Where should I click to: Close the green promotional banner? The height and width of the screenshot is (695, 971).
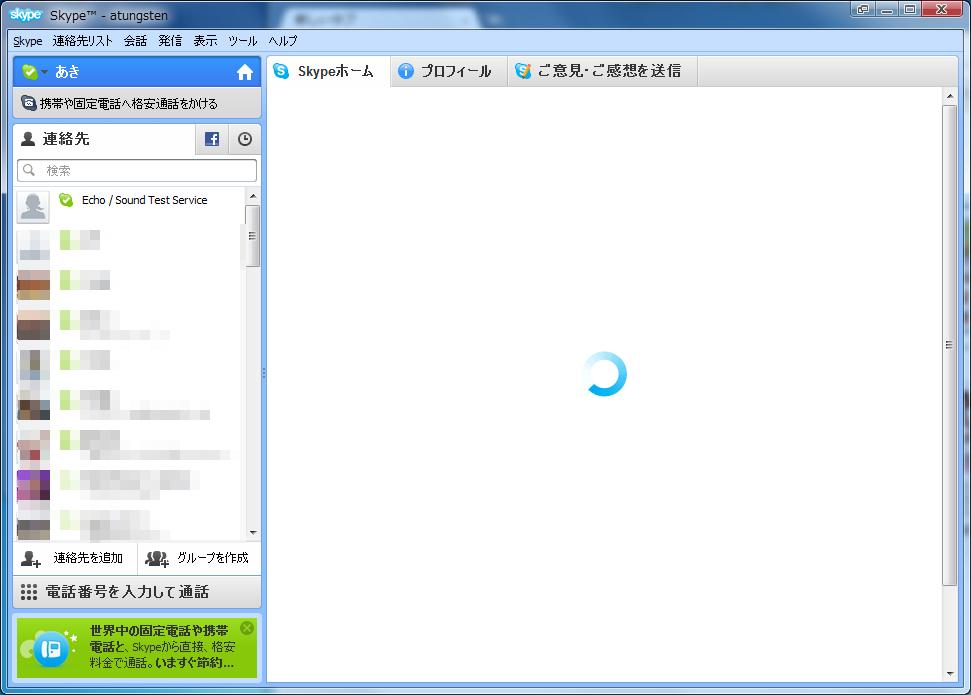tap(247, 628)
